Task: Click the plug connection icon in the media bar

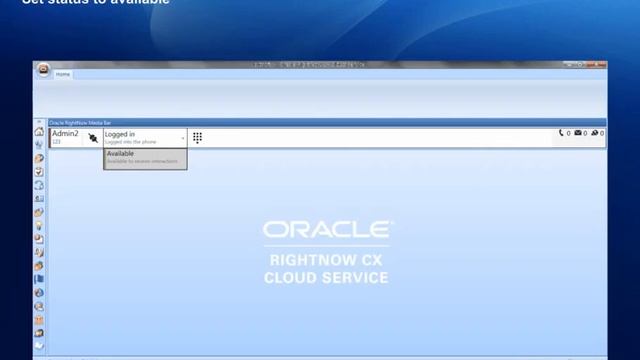Action: pos(93,138)
